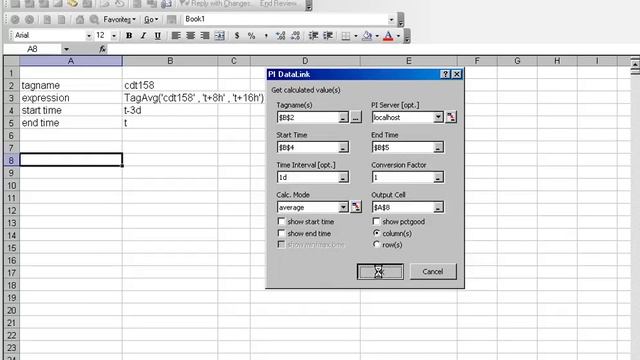The width and height of the screenshot is (640, 360).
Task: Center cell text horizontally
Action: [191, 36]
